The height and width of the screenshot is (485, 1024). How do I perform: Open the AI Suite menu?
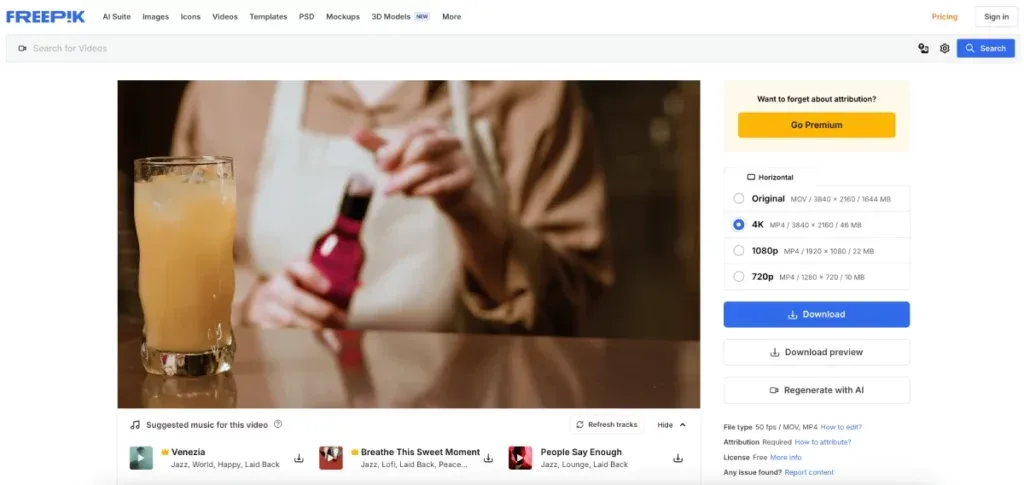pyautogui.click(x=116, y=17)
